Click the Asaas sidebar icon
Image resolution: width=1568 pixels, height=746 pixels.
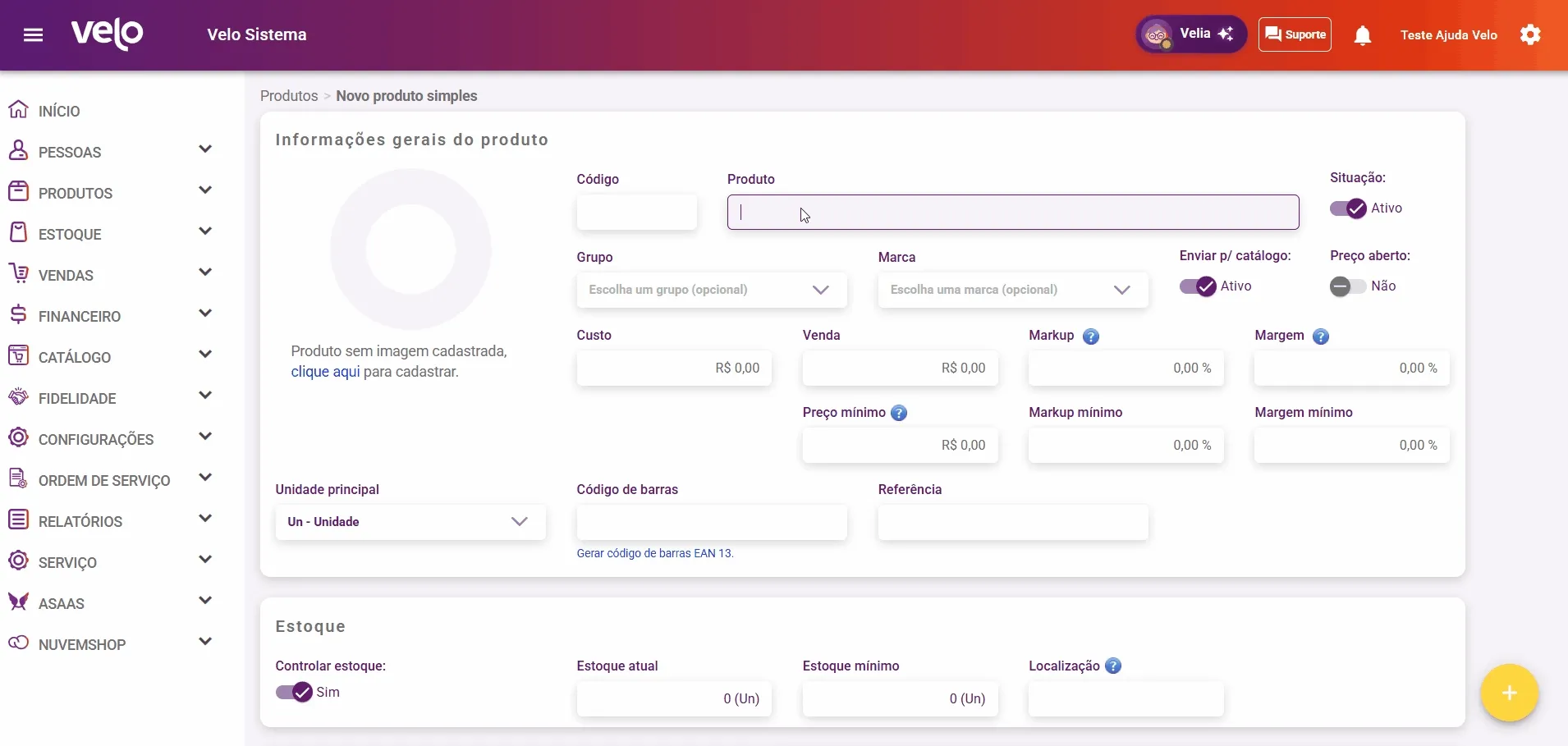tap(18, 602)
